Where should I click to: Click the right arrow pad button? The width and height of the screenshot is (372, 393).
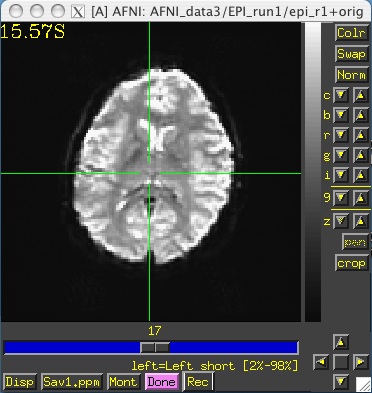[360, 362]
